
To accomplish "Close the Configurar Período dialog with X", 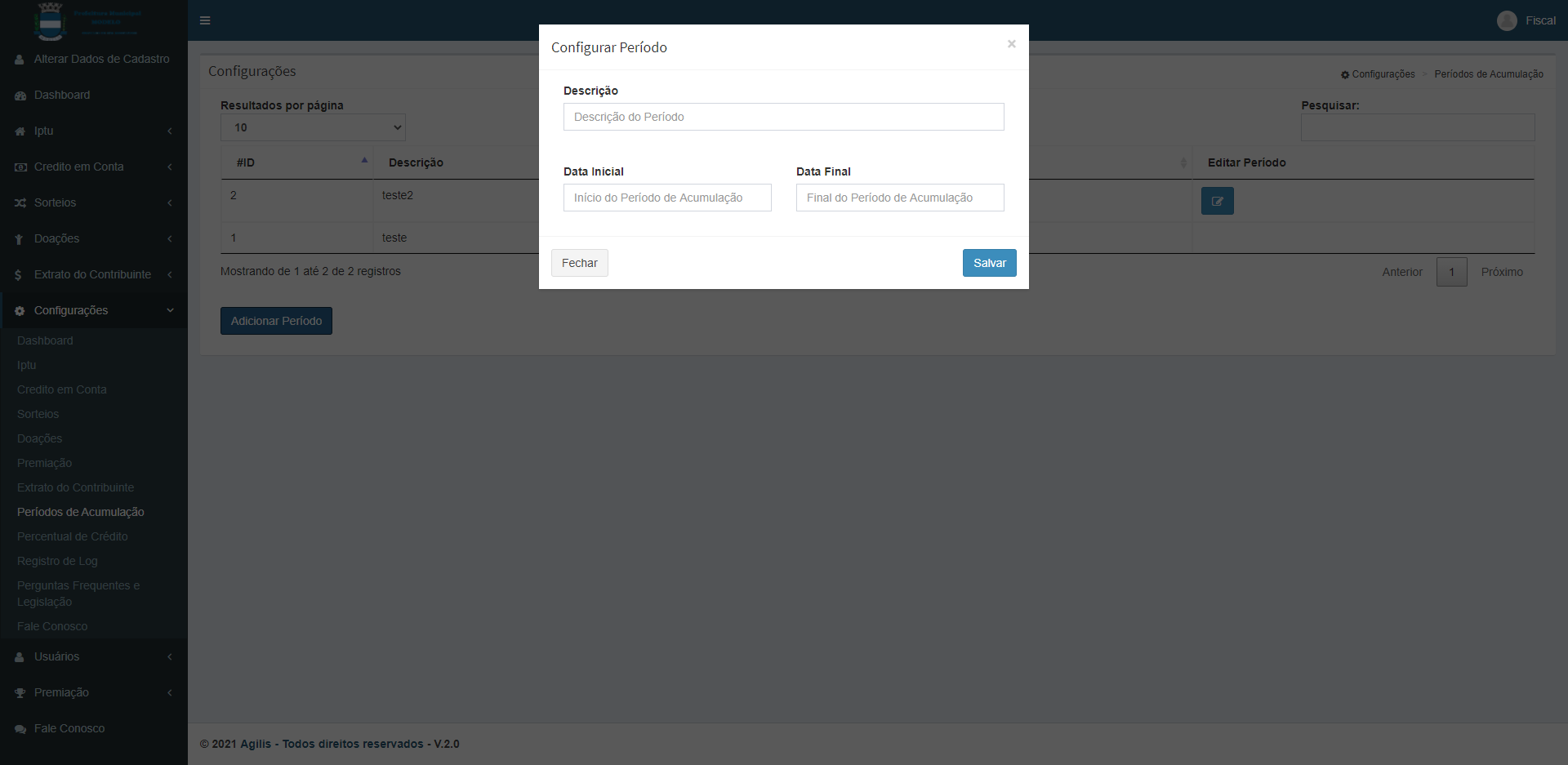I will click(1011, 44).
